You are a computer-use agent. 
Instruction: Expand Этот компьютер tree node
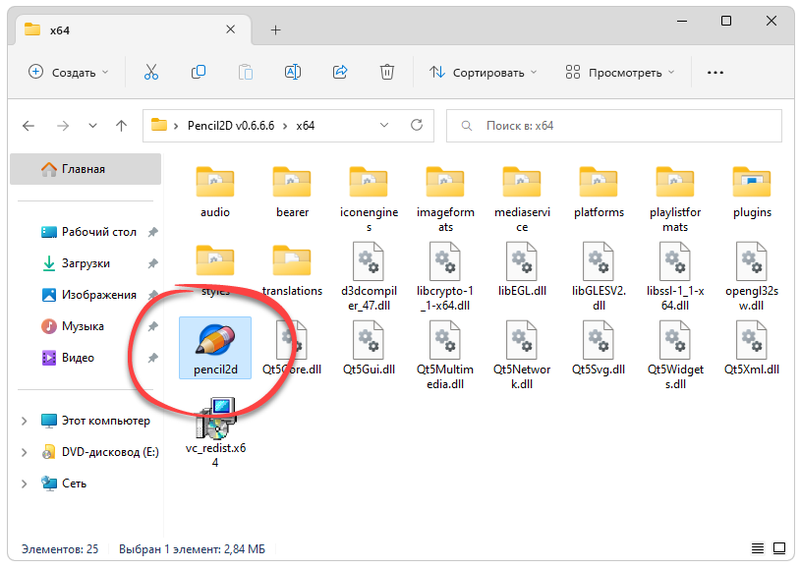(24, 421)
